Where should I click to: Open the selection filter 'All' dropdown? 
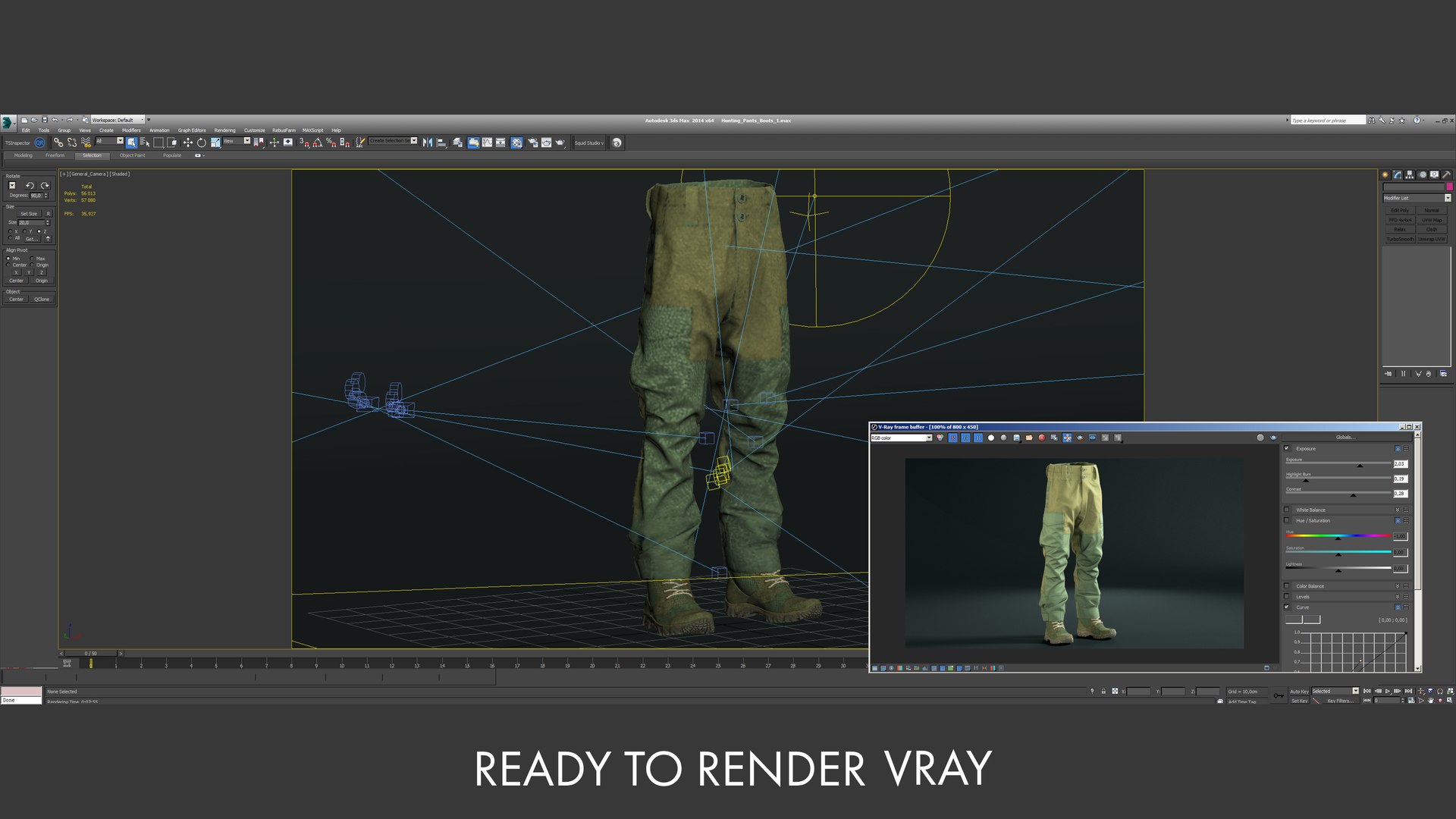coord(109,140)
